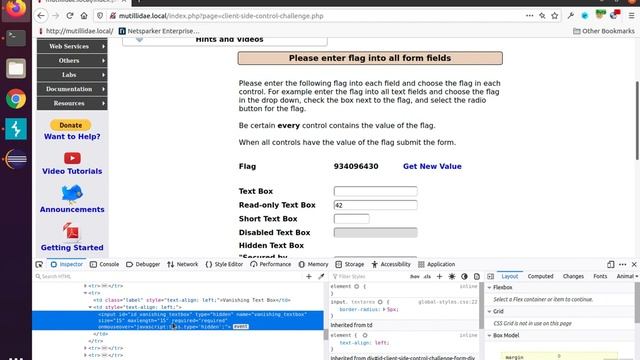Image resolution: width=640 pixels, height=360 pixels.
Task: Add a new CSS rule
Action: click(439, 276)
